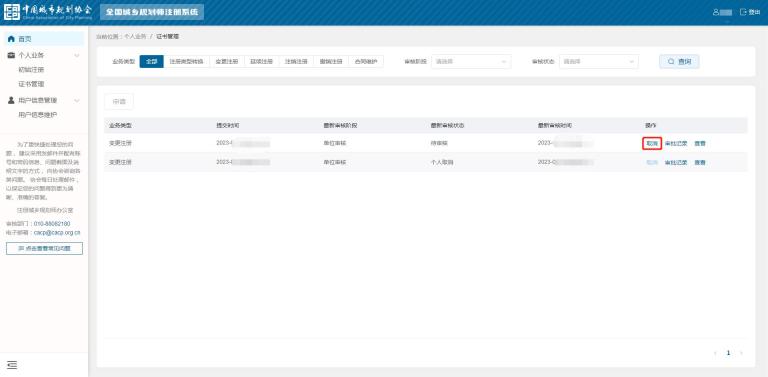Go to next page using right arrow

[742, 353]
